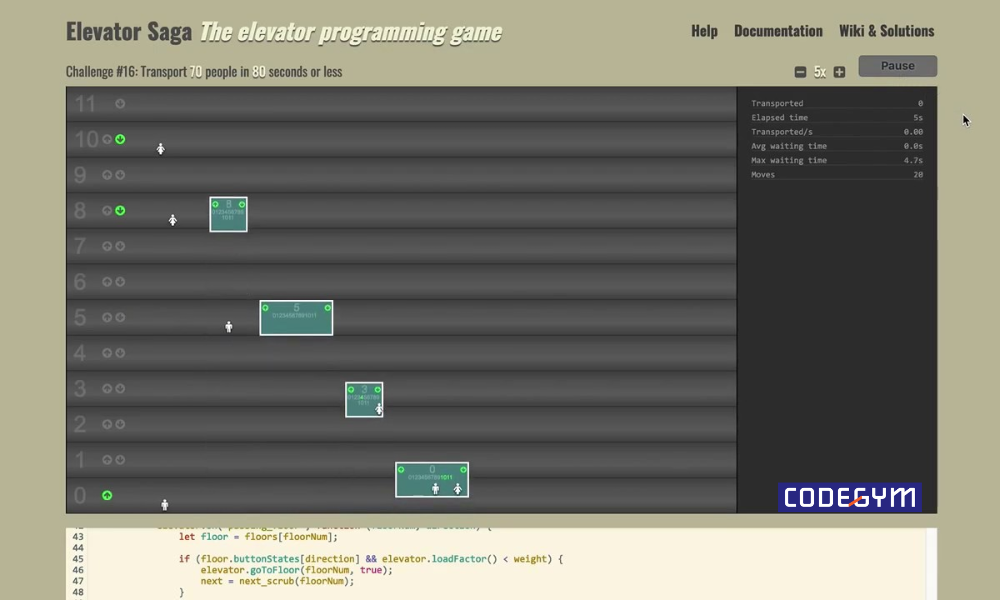Click the up call button on floor 4
This screenshot has width=1000, height=600.
(x=107, y=352)
